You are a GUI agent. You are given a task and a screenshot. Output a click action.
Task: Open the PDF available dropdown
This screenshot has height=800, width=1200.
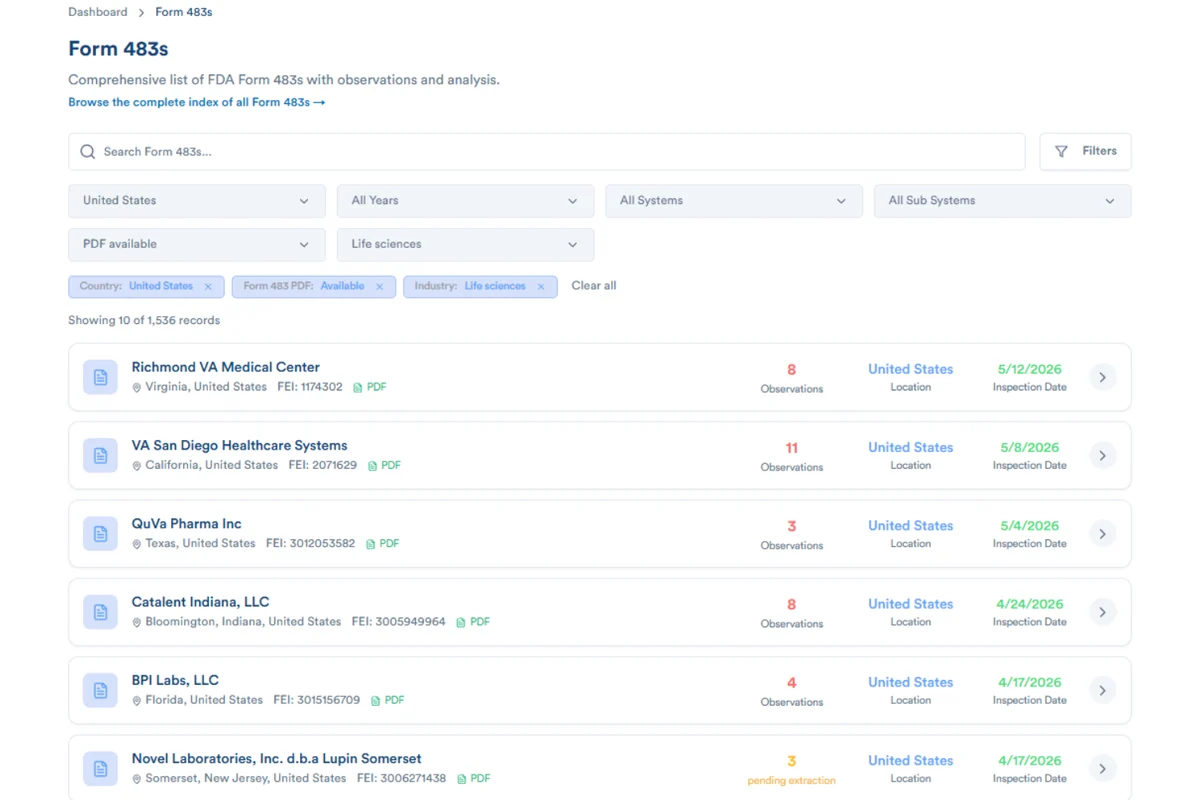click(197, 244)
